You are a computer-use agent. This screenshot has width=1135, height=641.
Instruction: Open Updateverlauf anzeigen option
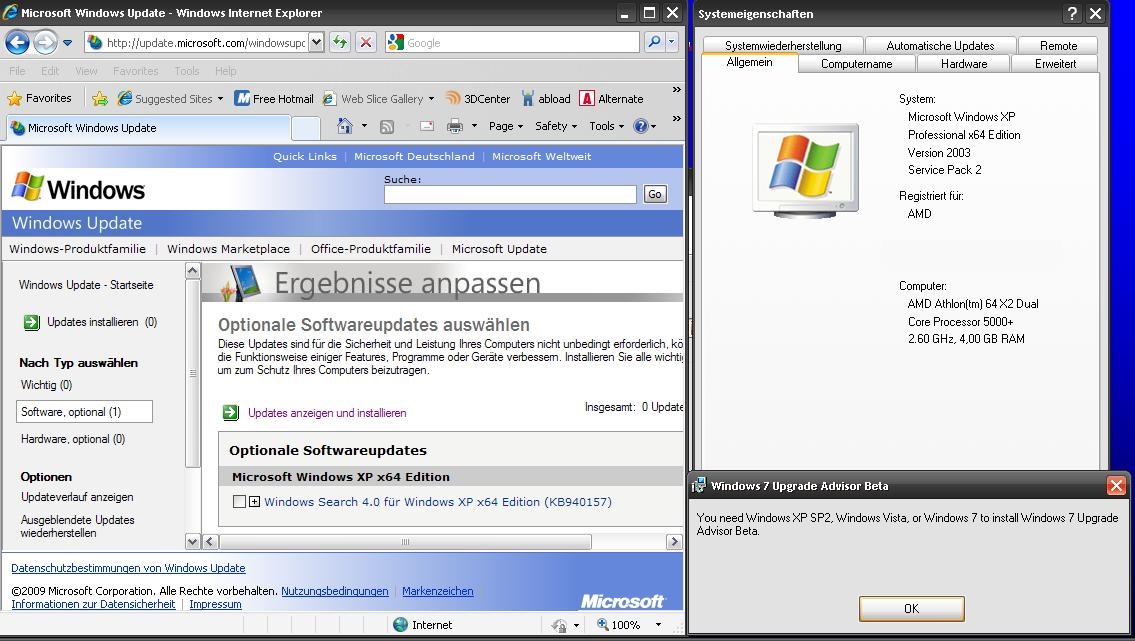[x=77, y=497]
